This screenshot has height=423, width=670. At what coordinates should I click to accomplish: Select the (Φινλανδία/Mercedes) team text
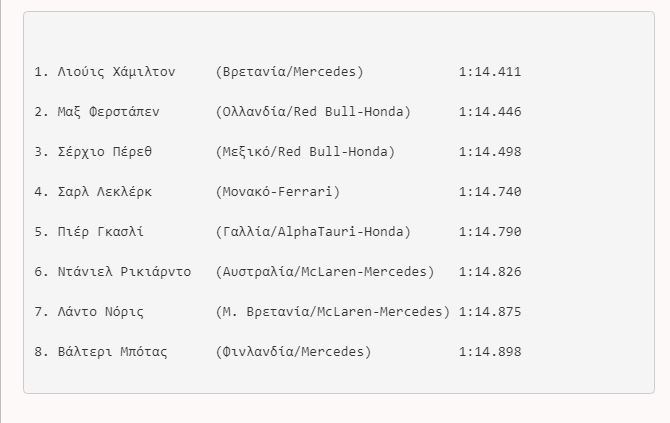click(x=292, y=352)
